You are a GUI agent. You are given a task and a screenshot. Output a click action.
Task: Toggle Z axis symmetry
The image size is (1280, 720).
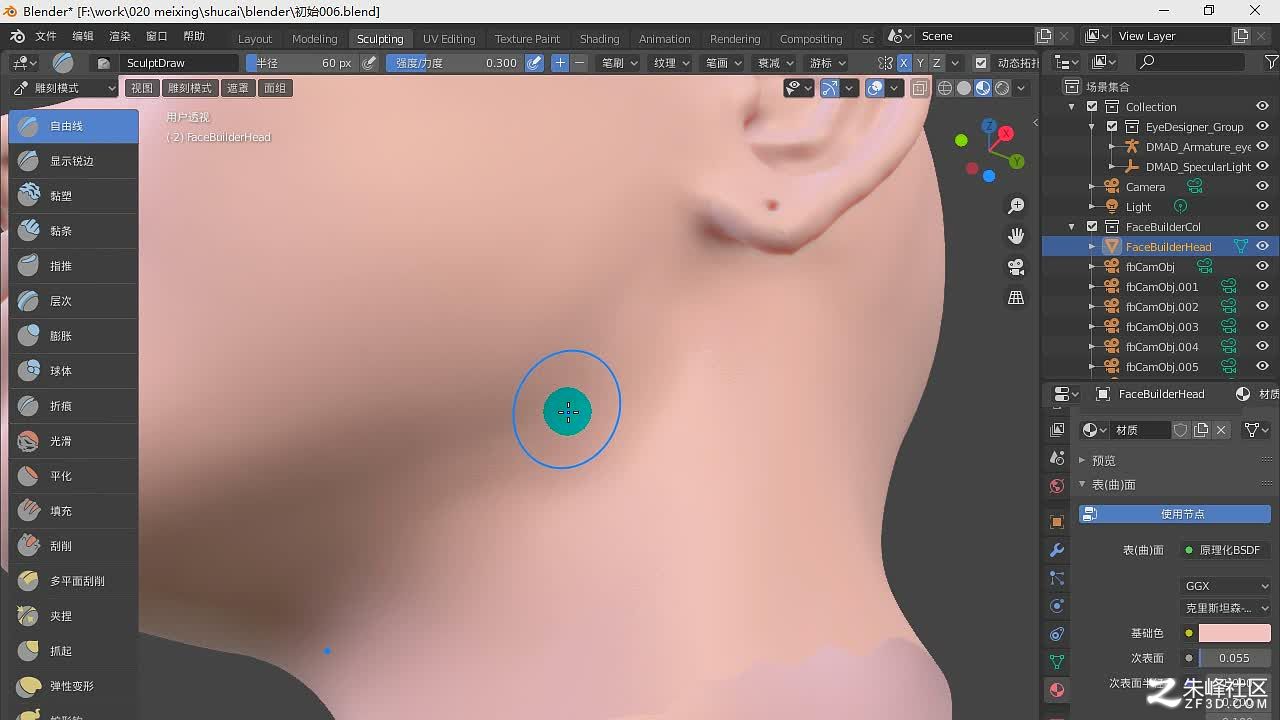tap(936, 63)
